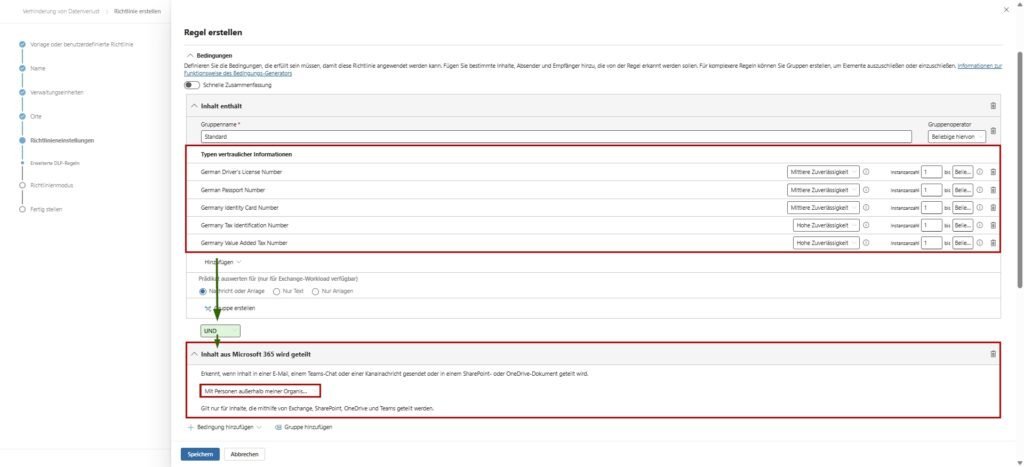Open the 'UND' operator dropdown
The width and height of the screenshot is (1024, 467).
click(x=220, y=331)
